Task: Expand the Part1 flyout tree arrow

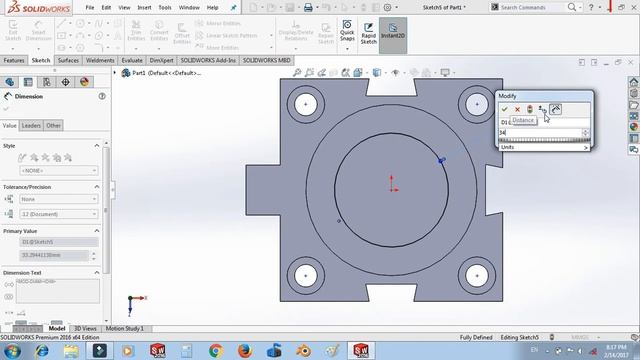Action: click(x=115, y=73)
